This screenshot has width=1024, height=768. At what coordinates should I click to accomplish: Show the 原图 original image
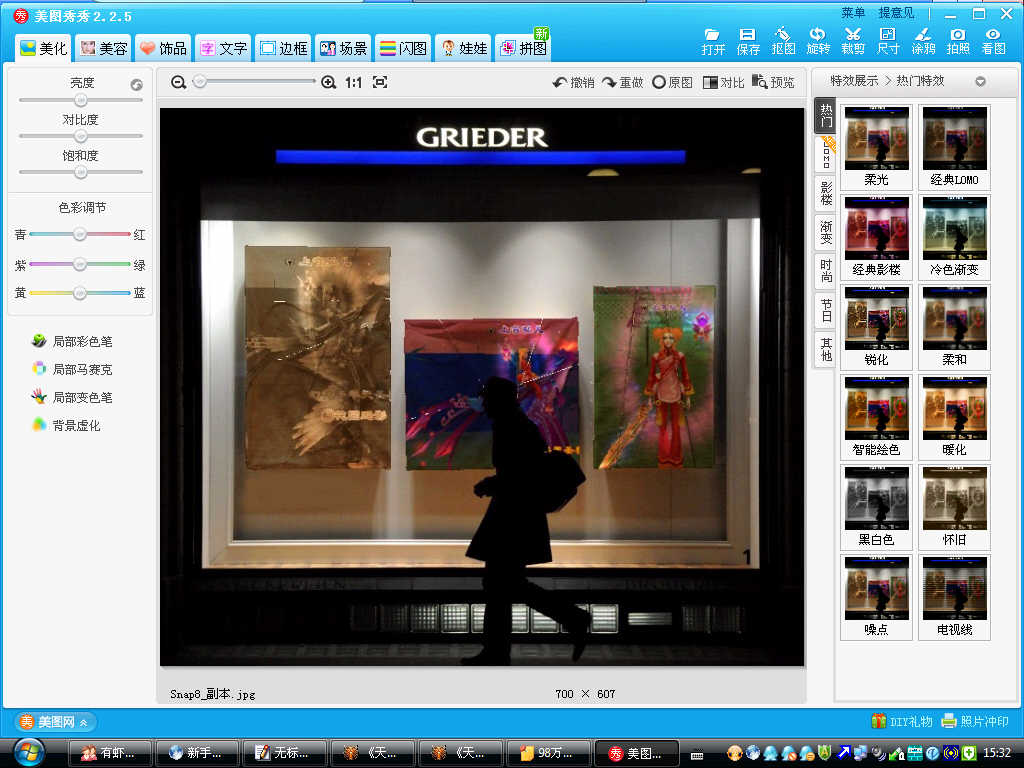click(x=673, y=82)
